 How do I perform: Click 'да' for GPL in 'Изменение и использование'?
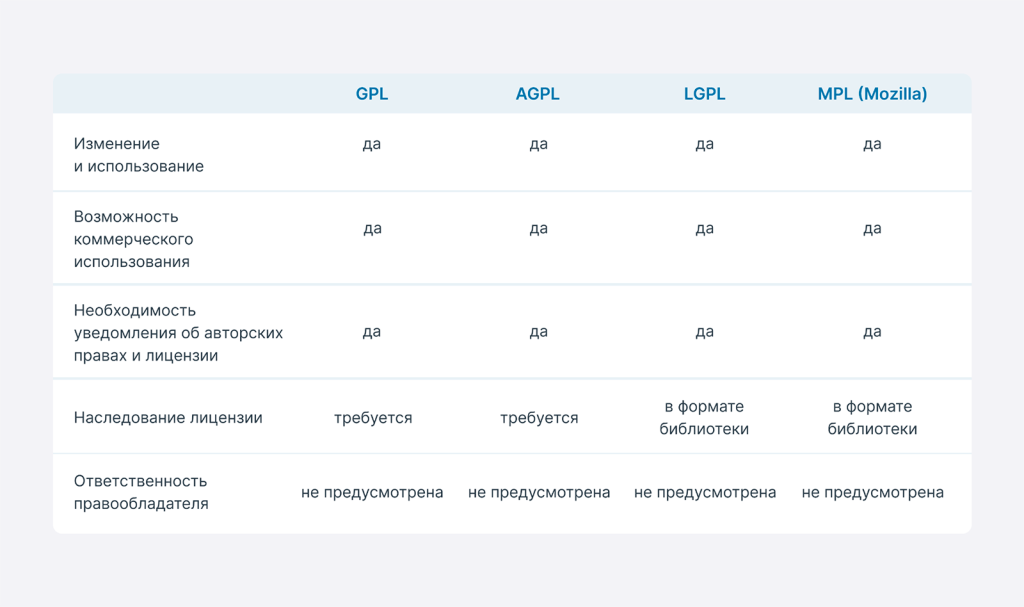point(372,144)
